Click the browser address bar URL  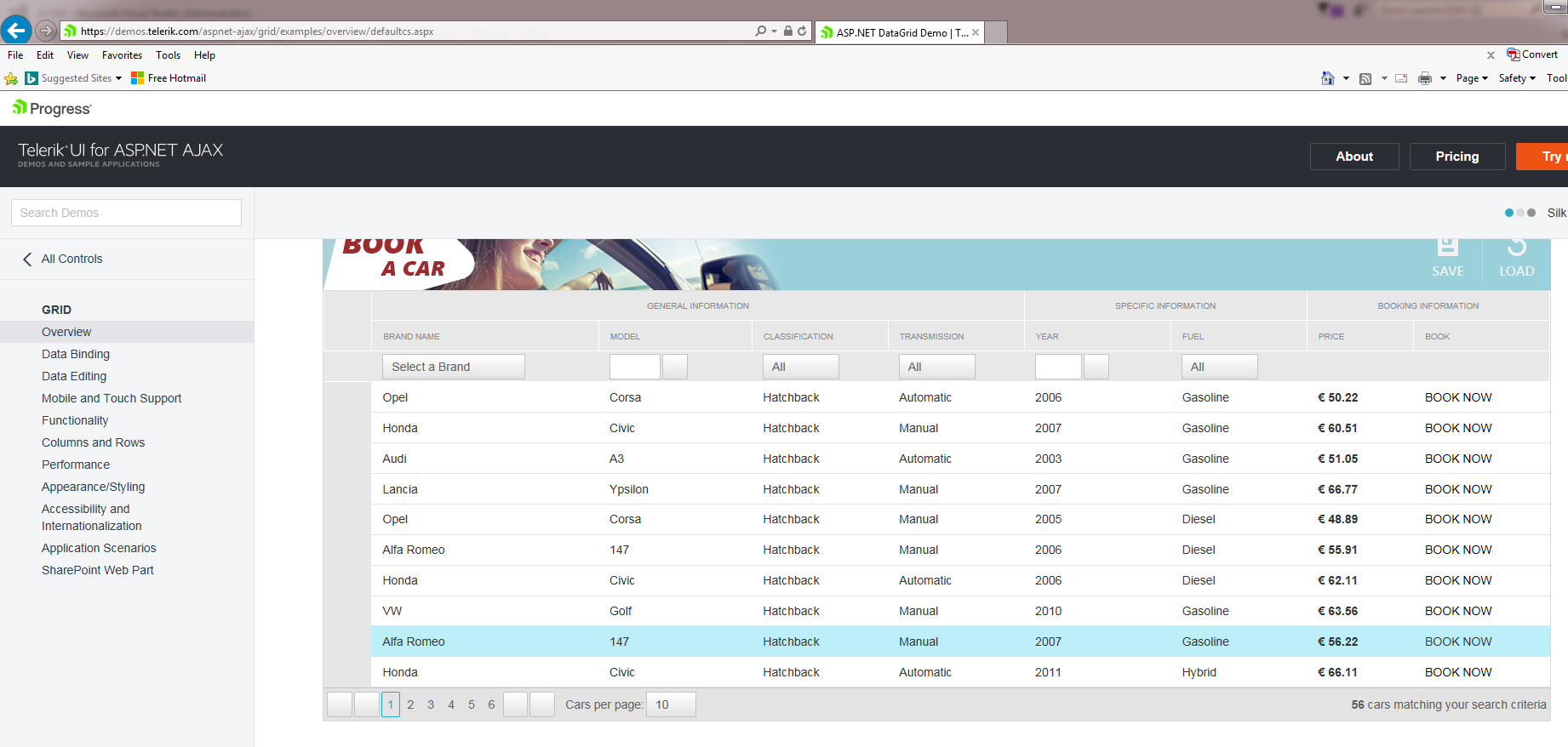tap(257, 31)
